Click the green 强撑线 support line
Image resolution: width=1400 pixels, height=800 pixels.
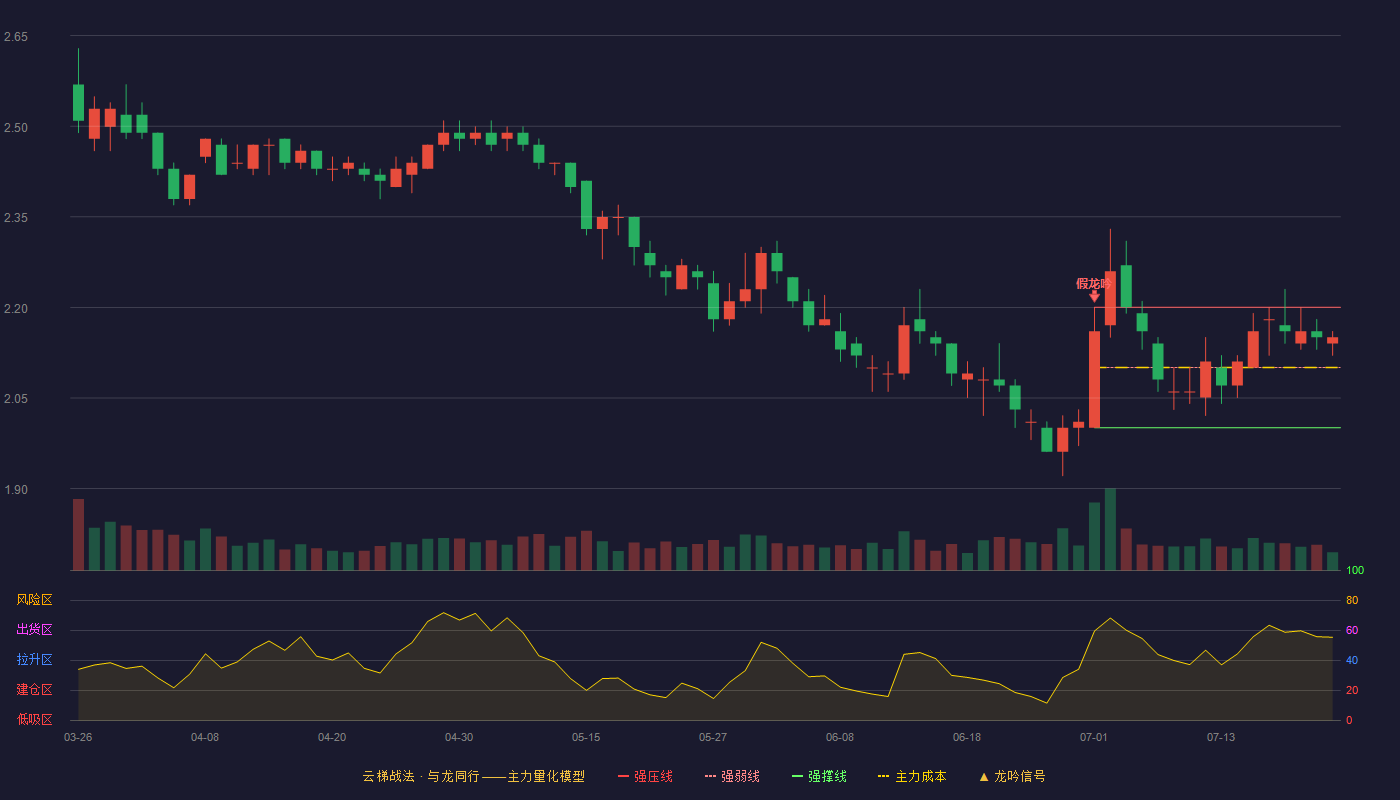1218,428
